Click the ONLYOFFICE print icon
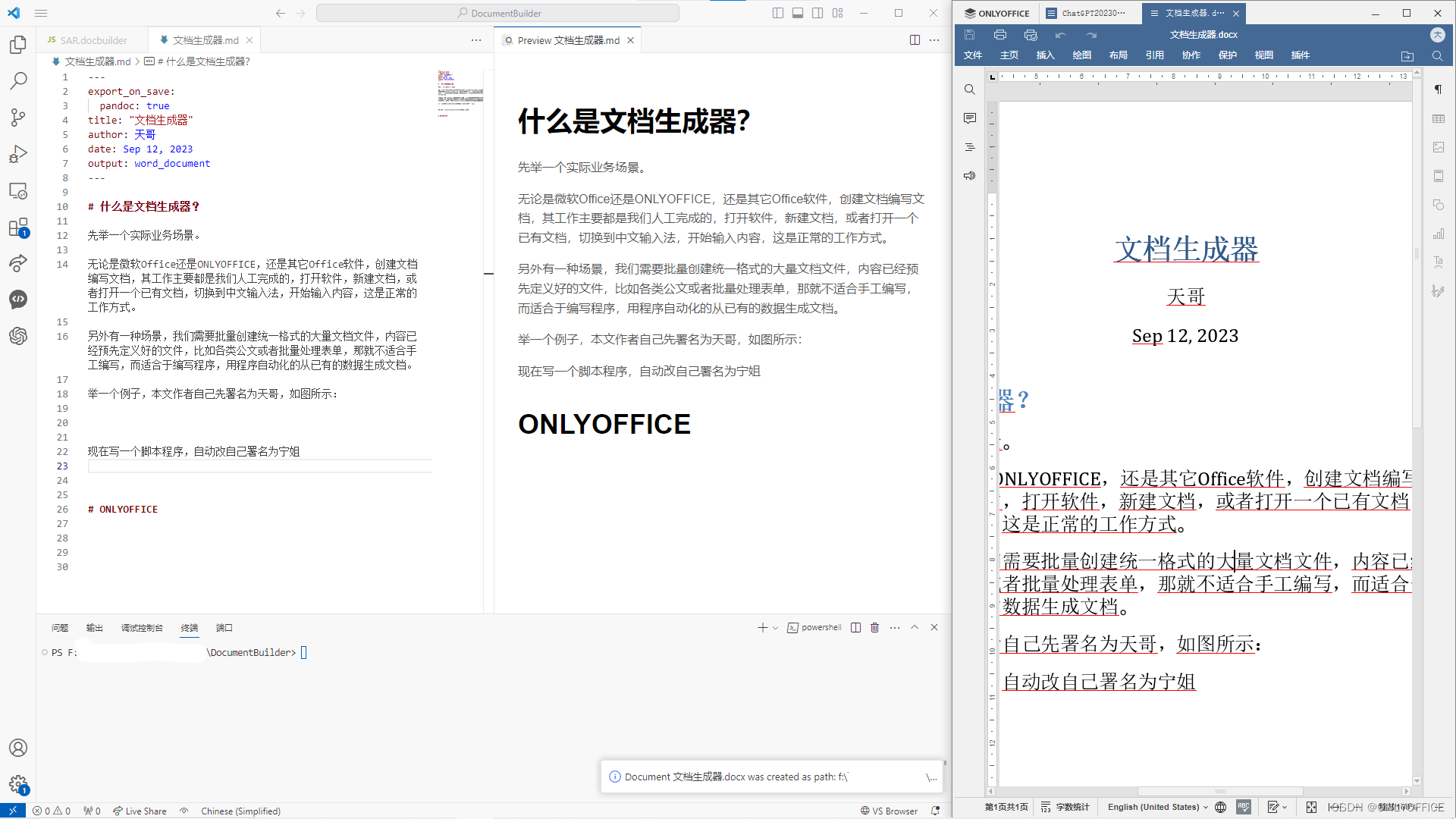Screen dimensions: 1456x819 point(999,35)
